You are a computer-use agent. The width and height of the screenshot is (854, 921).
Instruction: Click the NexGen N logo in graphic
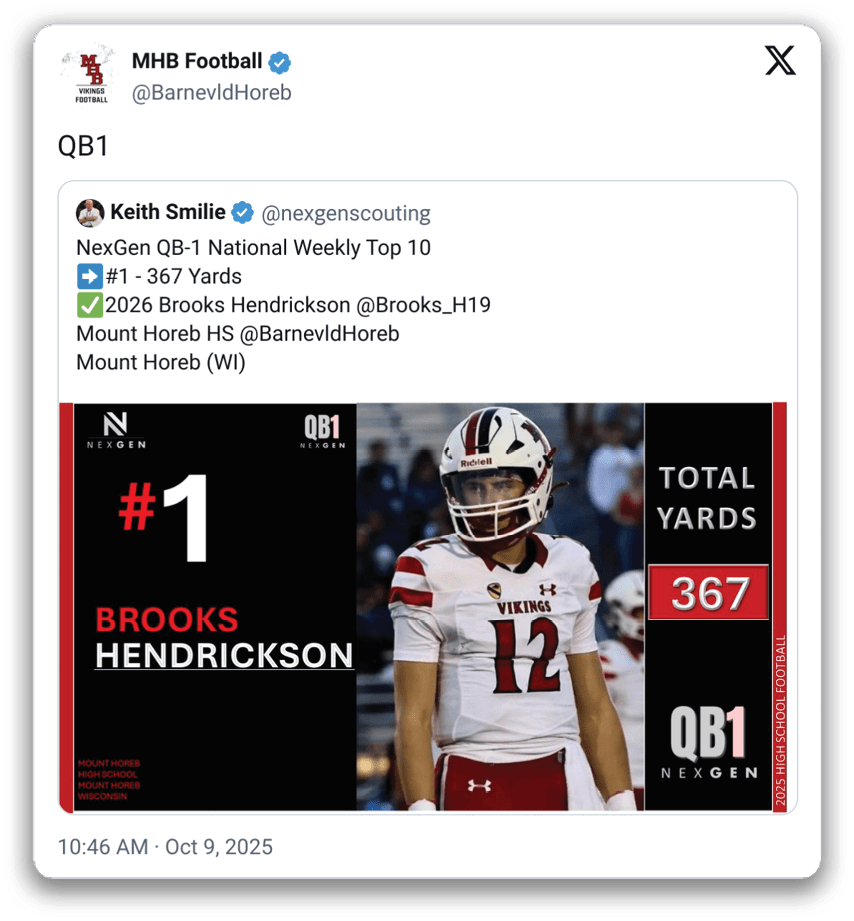click(x=116, y=431)
